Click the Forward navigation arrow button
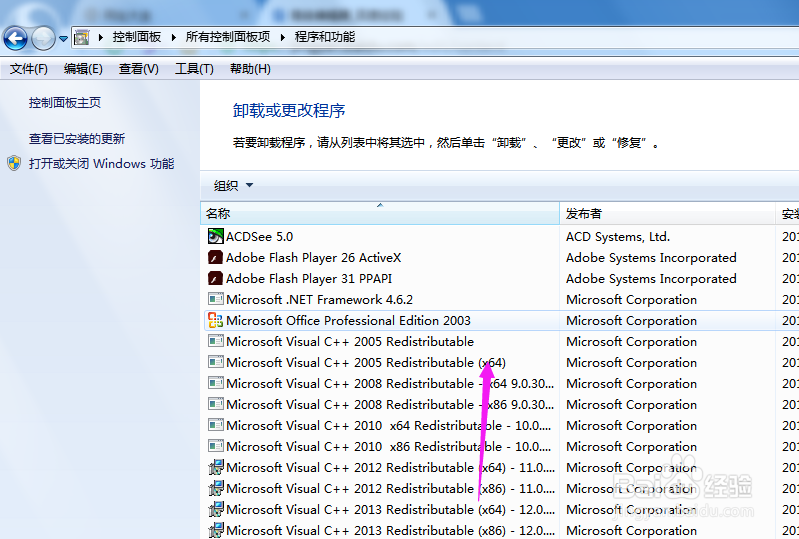Screen dimensions: 799x539 coord(43,38)
